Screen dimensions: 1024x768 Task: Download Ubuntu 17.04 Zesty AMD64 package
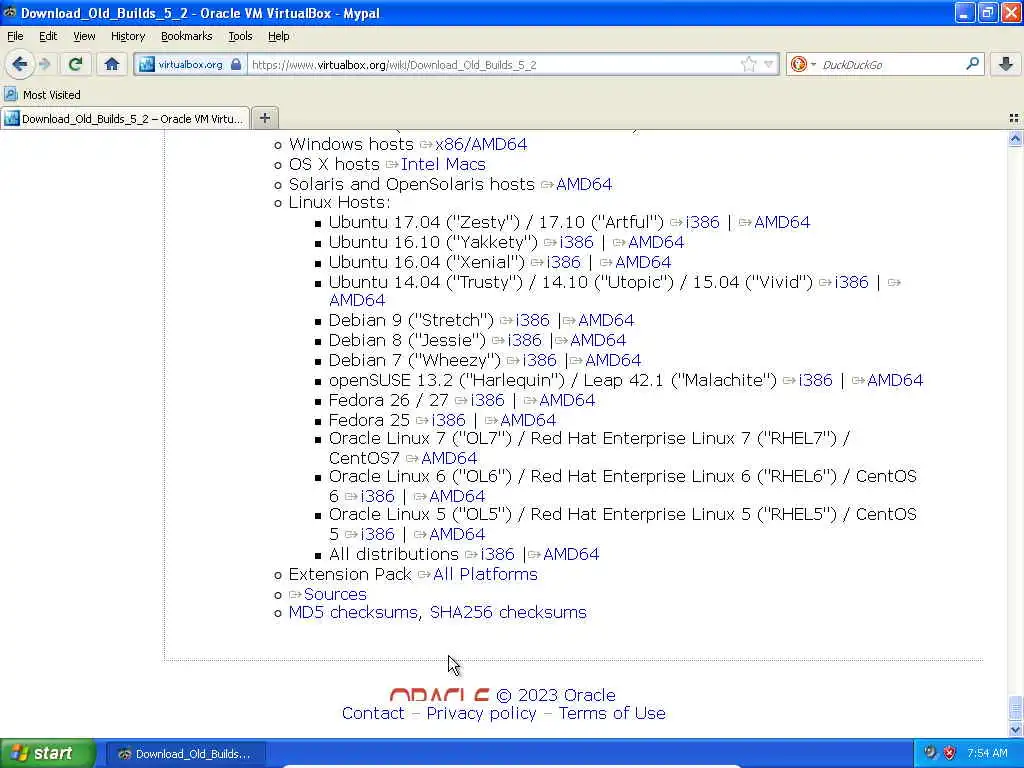pos(782,222)
